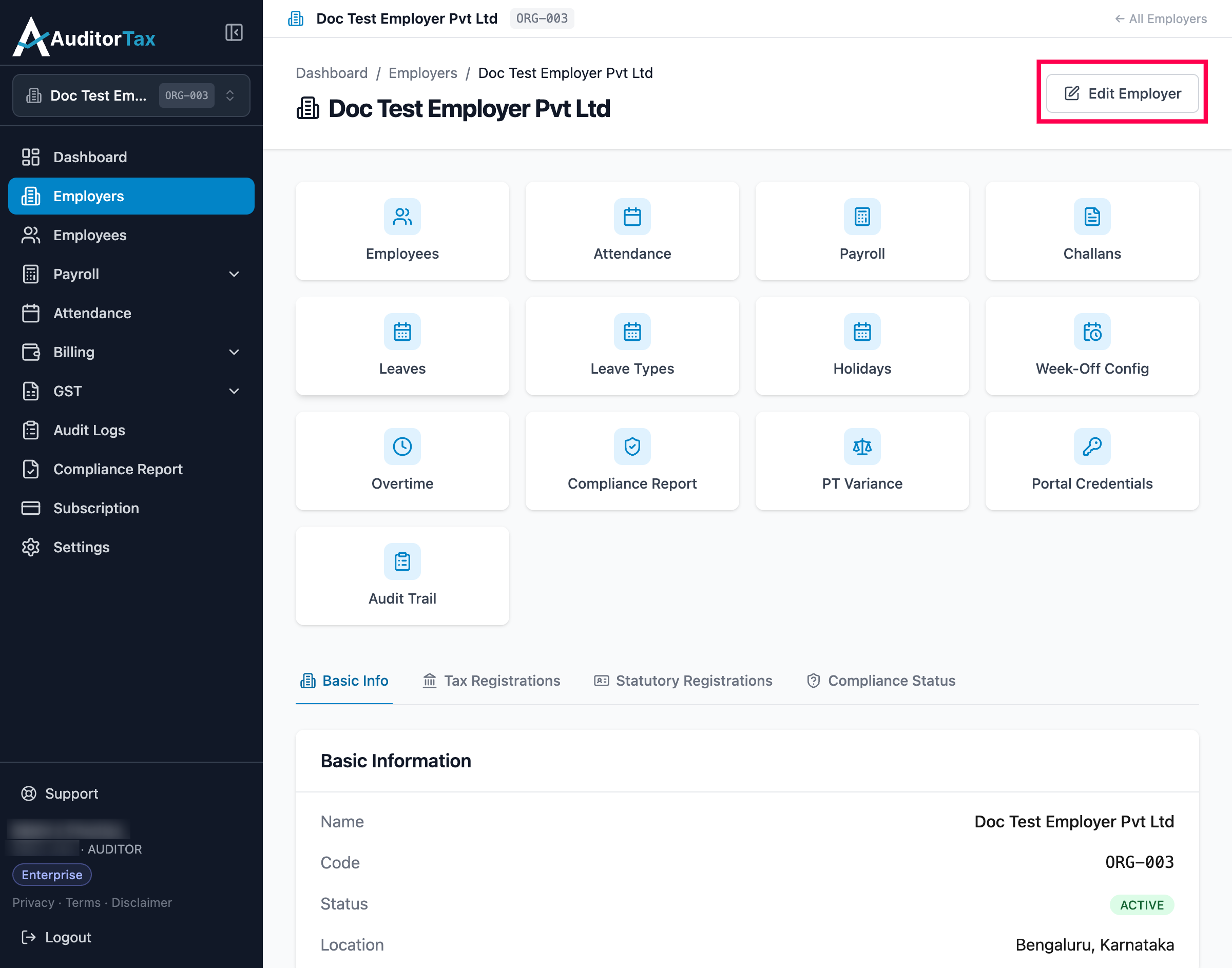Click the AuditorTax logo
Screen dimensions: 1232x968
(x=84, y=37)
